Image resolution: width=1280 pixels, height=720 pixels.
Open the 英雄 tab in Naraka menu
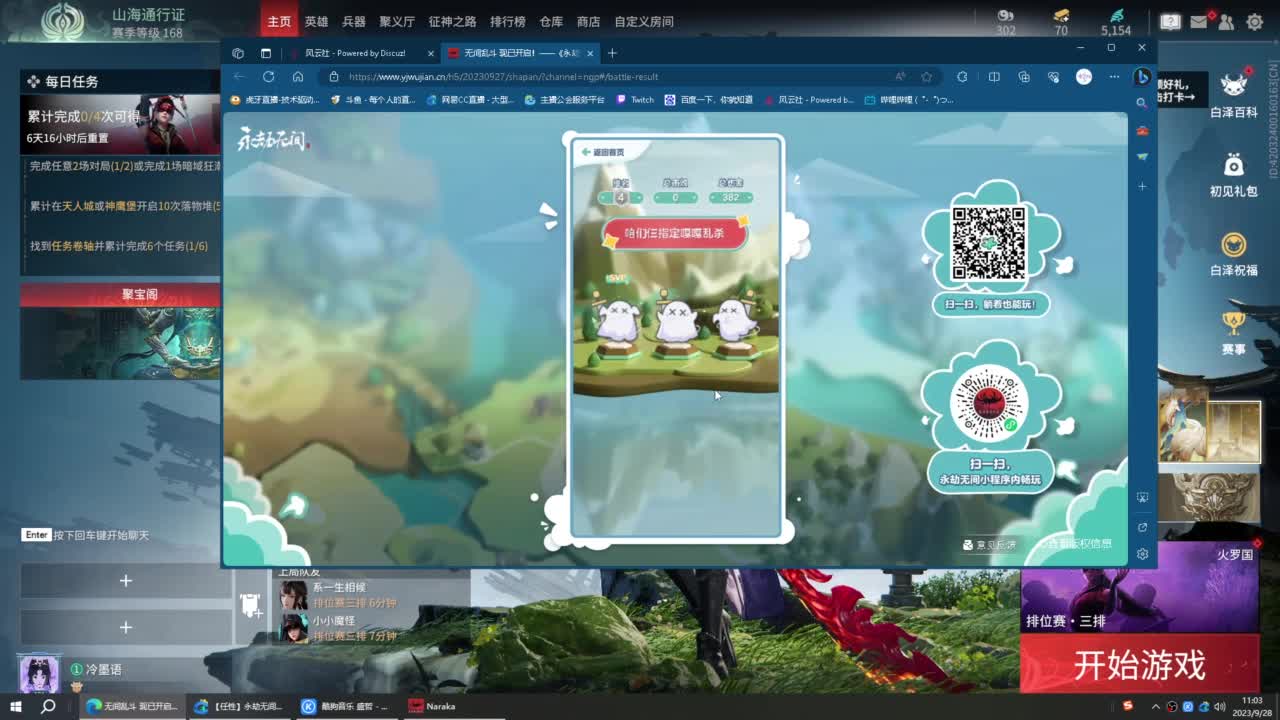[x=316, y=21]
